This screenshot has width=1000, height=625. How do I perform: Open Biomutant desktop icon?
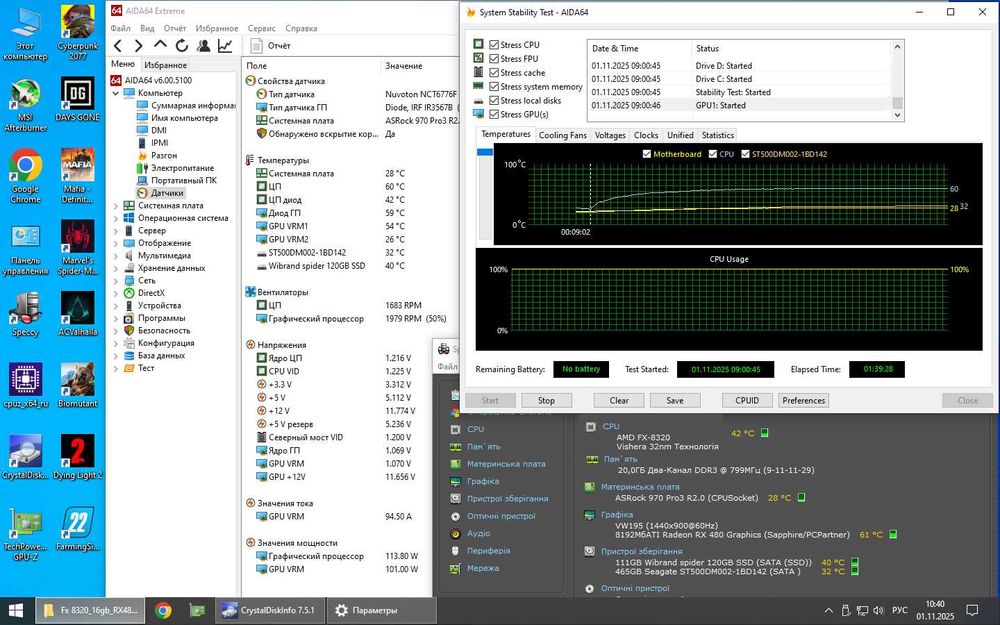click(x=78, y=386)
